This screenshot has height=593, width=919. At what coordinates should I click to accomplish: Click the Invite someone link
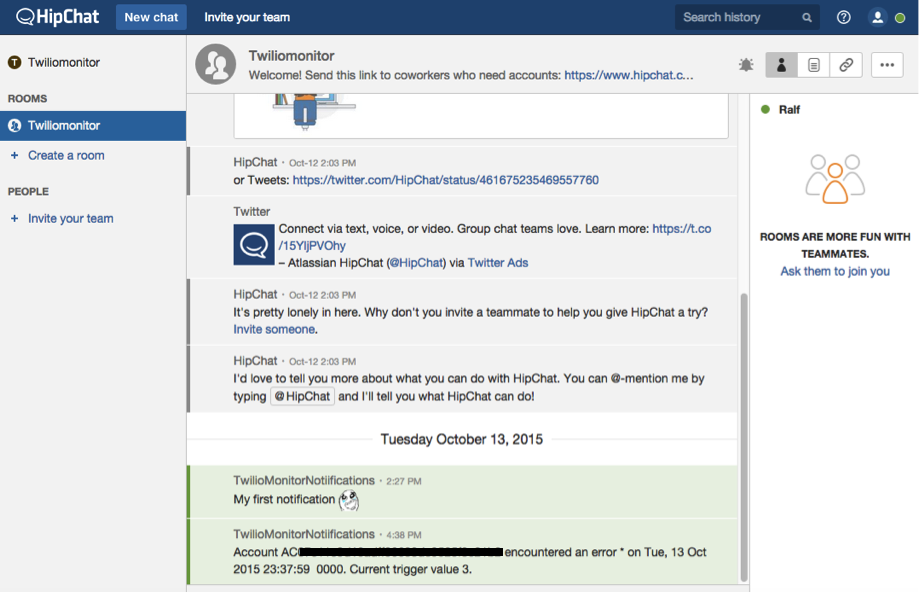click(274, 329)
